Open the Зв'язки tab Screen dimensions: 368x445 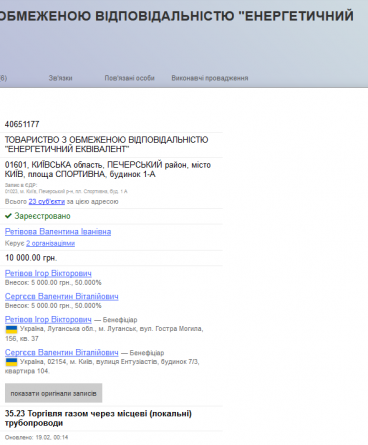(x=60, y=78)
